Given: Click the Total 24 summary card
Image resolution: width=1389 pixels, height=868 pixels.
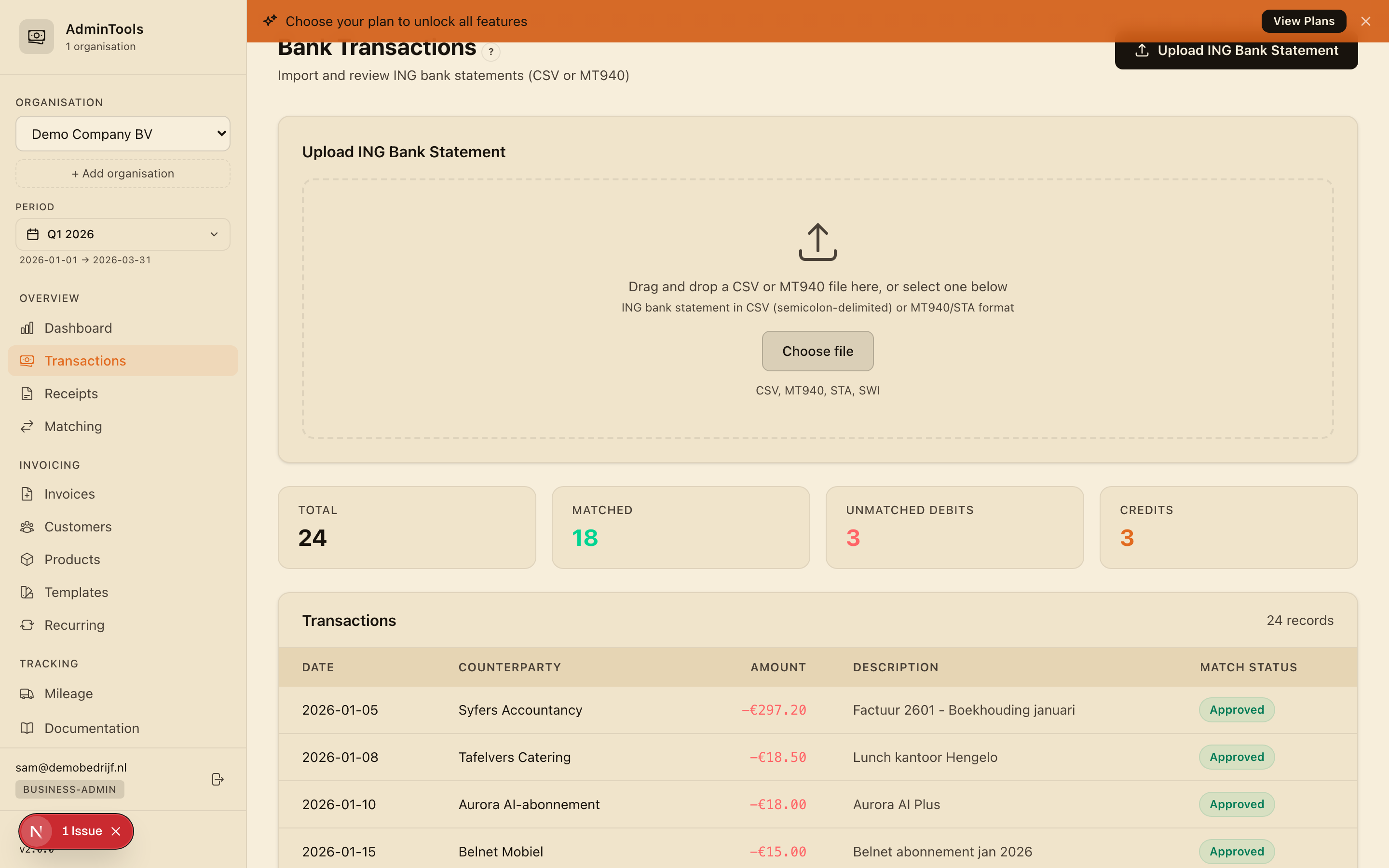Looking at the screenshot, I should point(407,527).
